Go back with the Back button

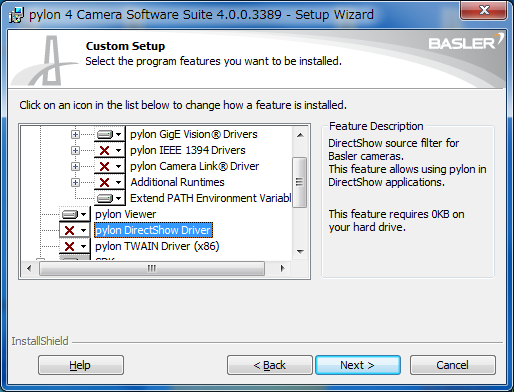pos(270,365)
